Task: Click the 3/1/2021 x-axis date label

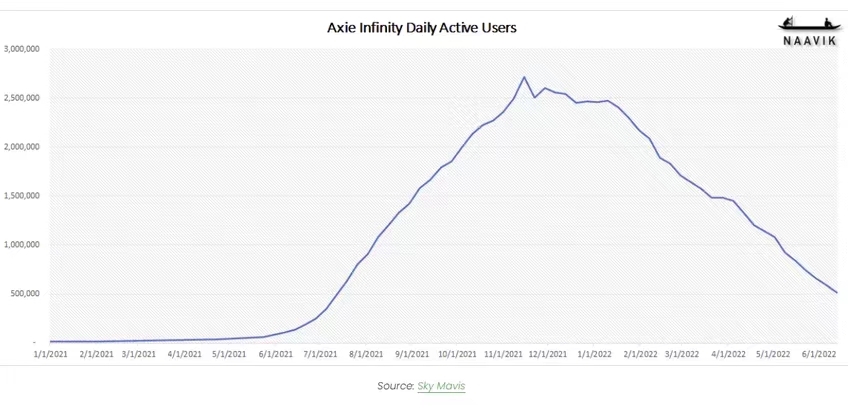Action: pyautogui.click(x=140, y=353)
